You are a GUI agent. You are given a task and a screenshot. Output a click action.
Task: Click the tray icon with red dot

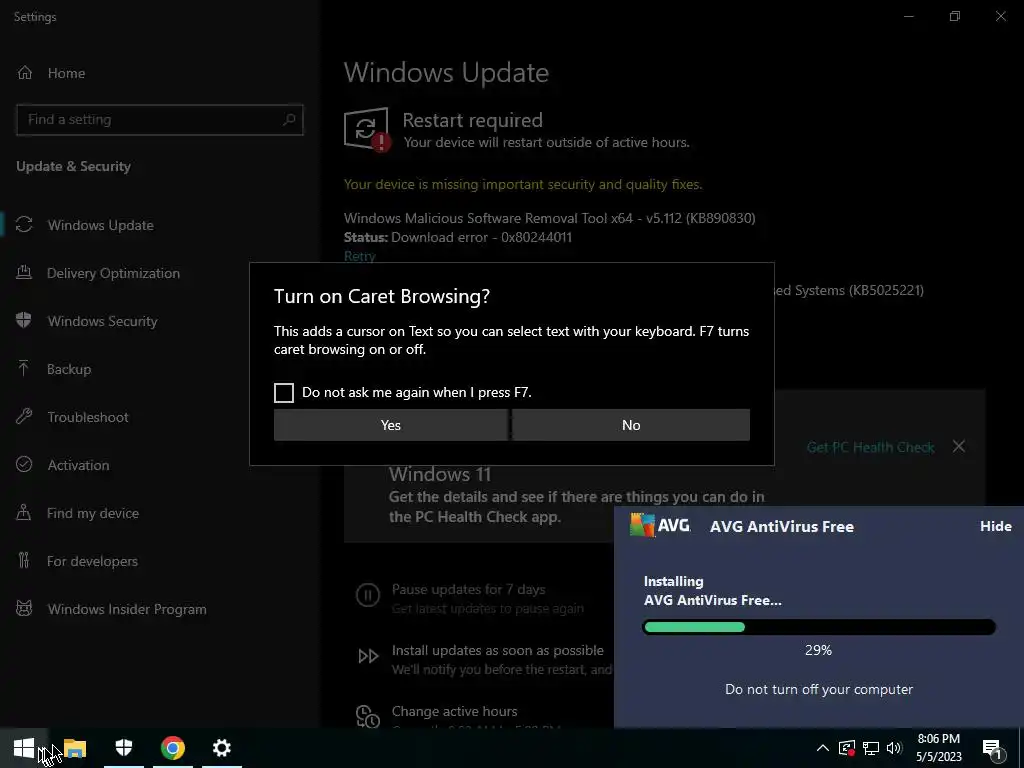coord(847,748)
